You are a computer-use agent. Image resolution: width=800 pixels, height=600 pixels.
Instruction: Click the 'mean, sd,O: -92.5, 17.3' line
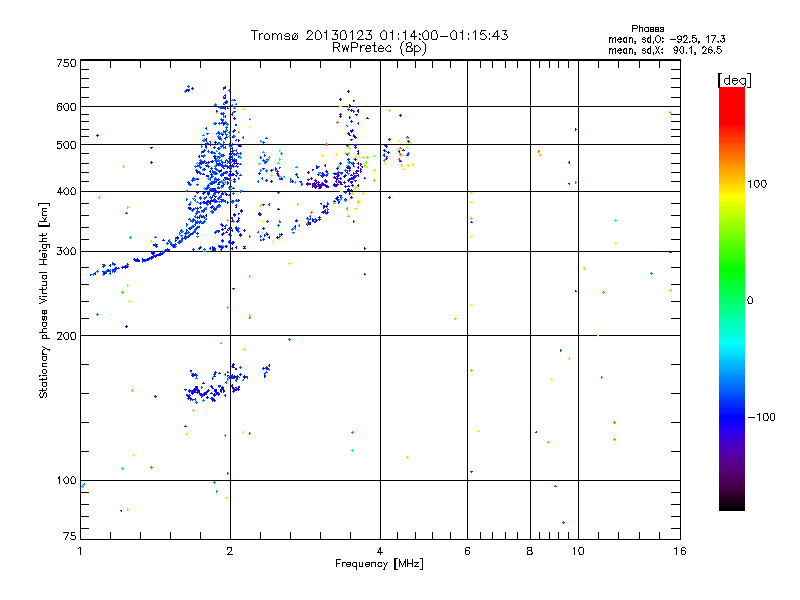pyautogui.click(x=666, y=39)
